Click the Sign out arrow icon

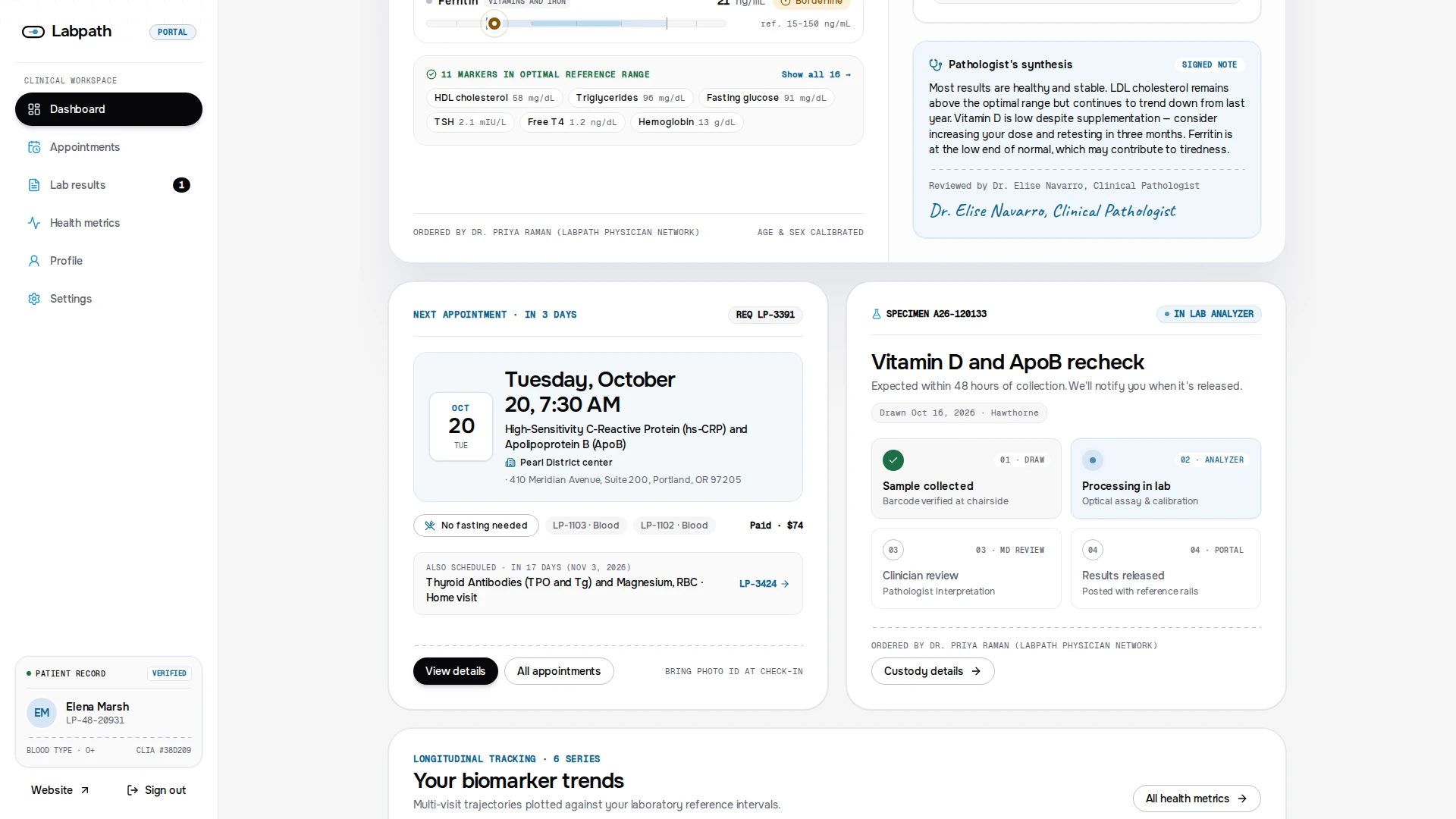(133, 790)
